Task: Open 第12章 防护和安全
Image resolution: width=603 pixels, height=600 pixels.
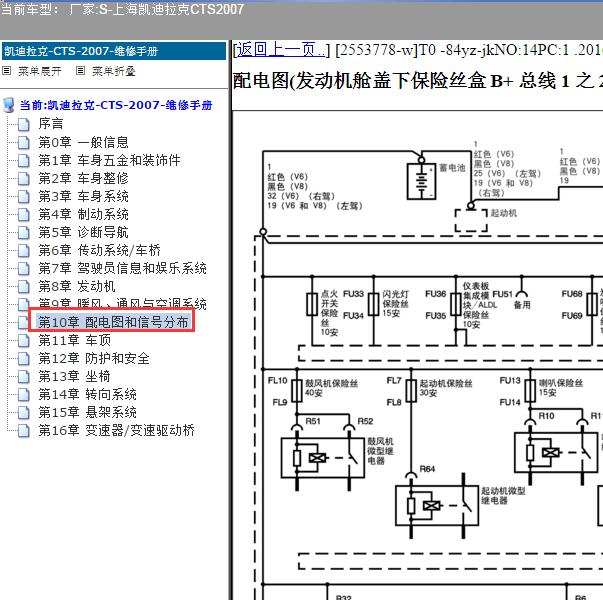Action: coord(94,358)
